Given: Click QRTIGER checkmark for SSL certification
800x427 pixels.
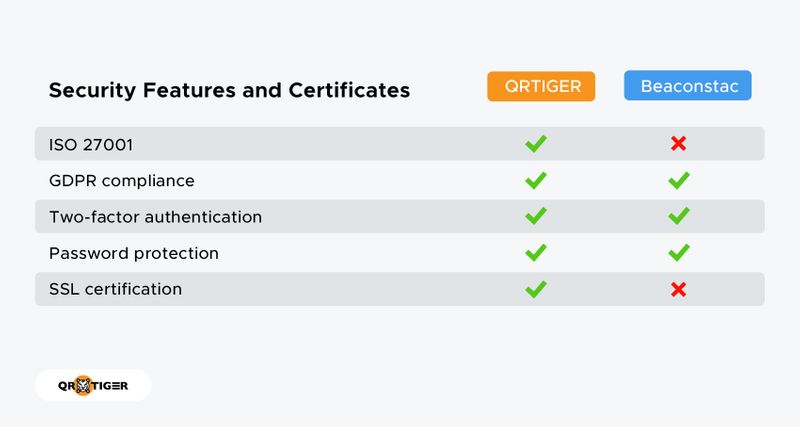Looking at the screenshot, I should tap(536, 289).
